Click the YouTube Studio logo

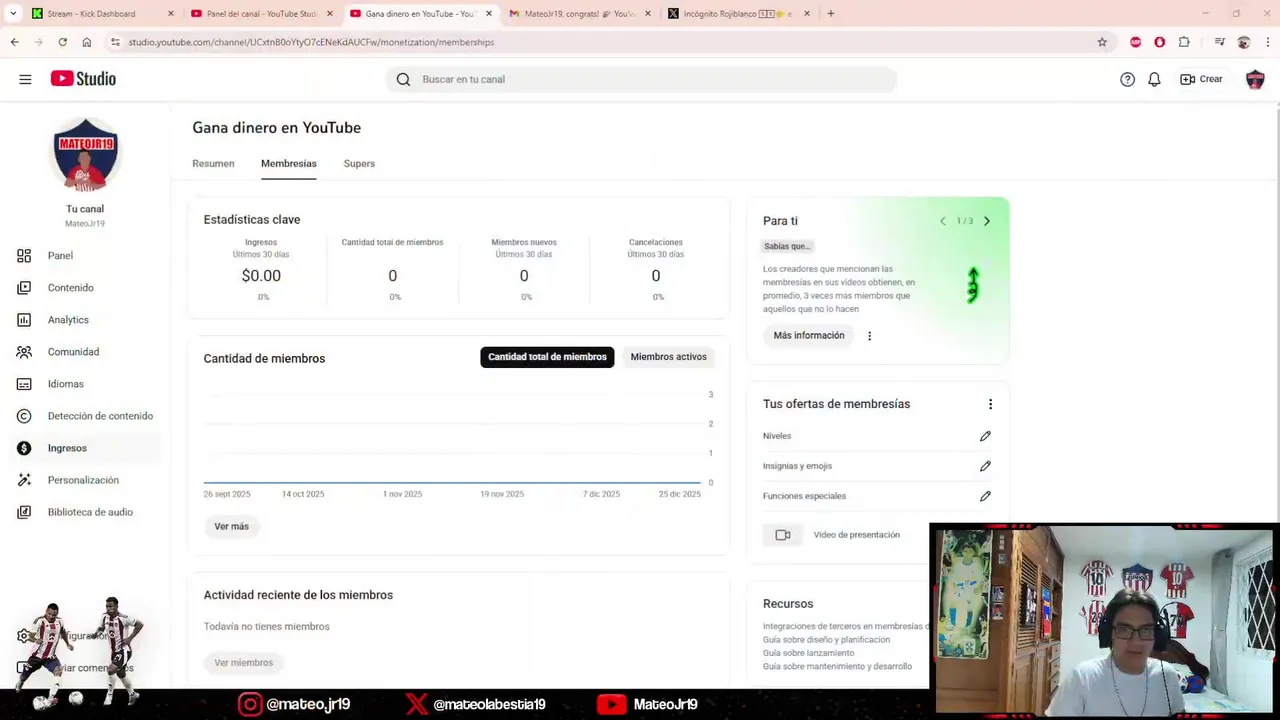[83, 79]
